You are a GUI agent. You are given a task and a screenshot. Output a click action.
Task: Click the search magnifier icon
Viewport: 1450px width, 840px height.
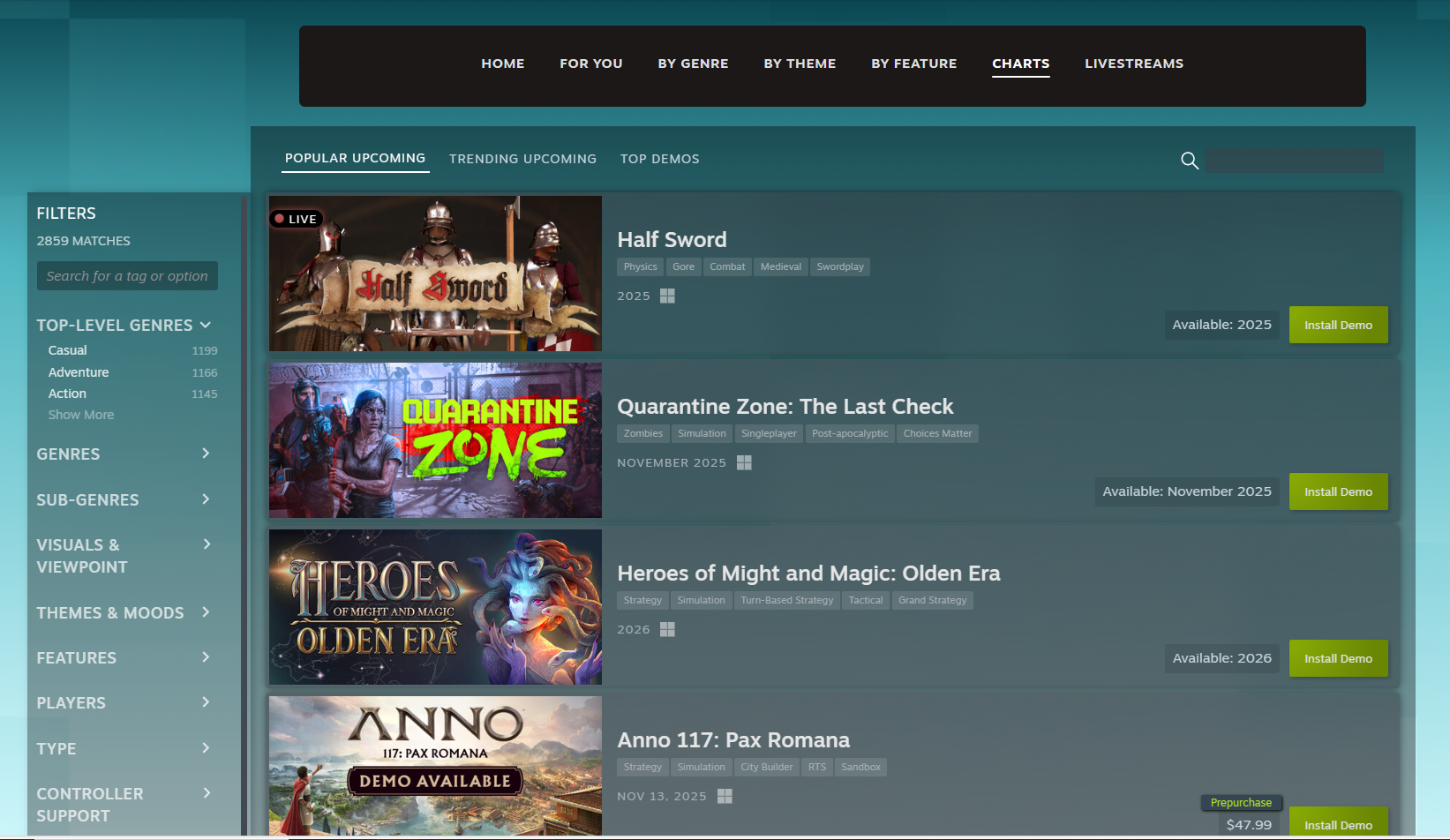[1190, 160]
